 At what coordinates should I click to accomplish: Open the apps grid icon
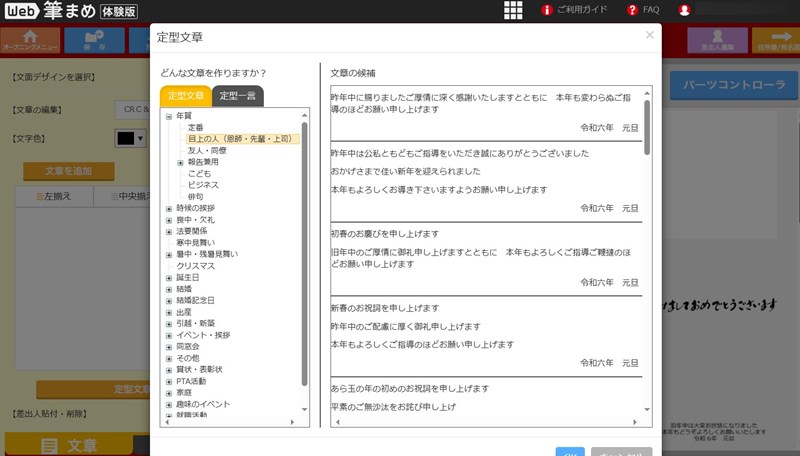click(513, 10)
